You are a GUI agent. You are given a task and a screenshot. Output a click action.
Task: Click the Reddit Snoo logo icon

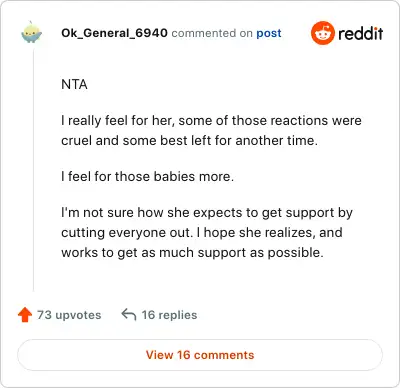322,33
